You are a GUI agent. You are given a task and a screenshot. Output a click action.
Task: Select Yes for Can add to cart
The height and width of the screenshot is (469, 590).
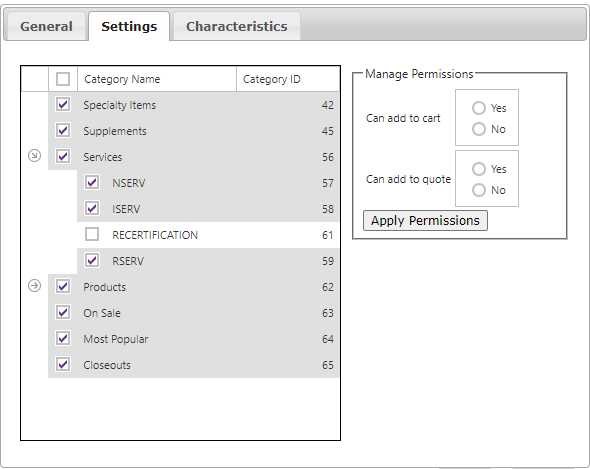[479, 108]
